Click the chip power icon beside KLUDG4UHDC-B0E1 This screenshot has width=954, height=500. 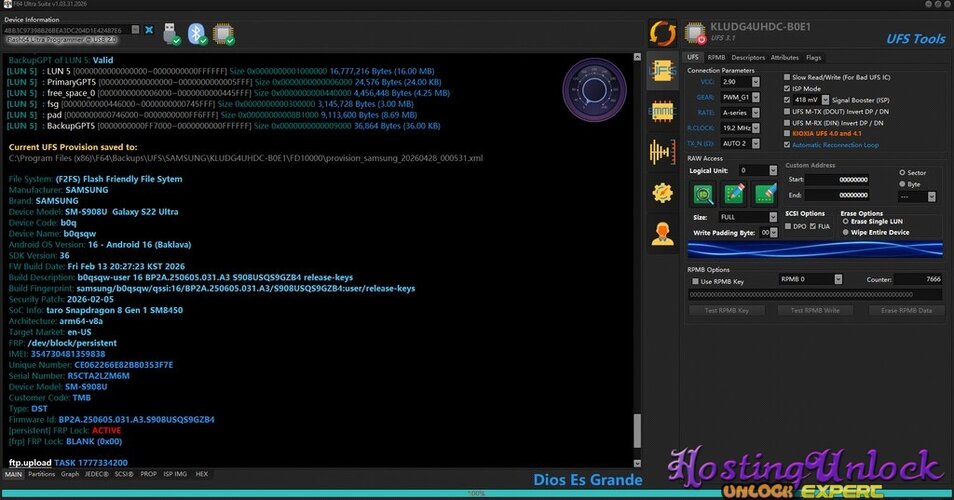[695, 33]
